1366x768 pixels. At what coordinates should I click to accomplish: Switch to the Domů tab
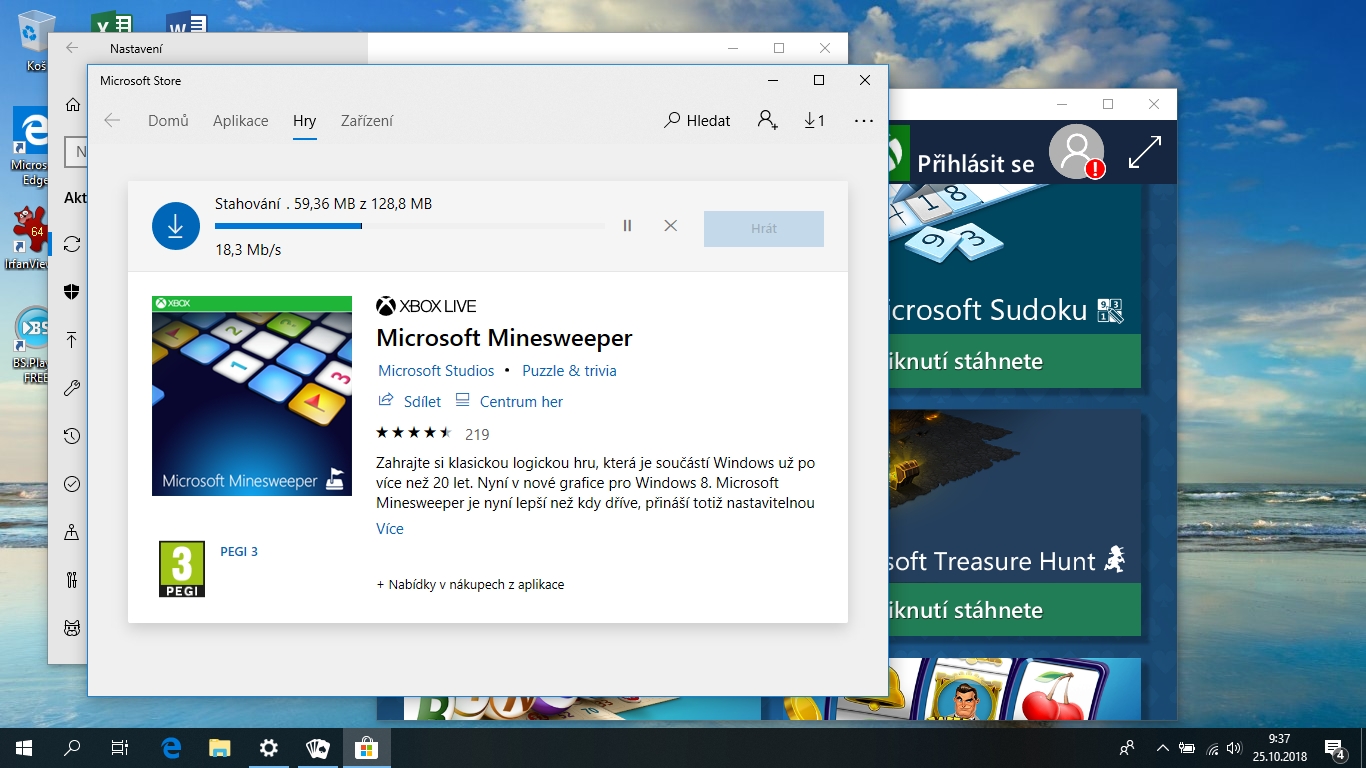pos(168,120)
